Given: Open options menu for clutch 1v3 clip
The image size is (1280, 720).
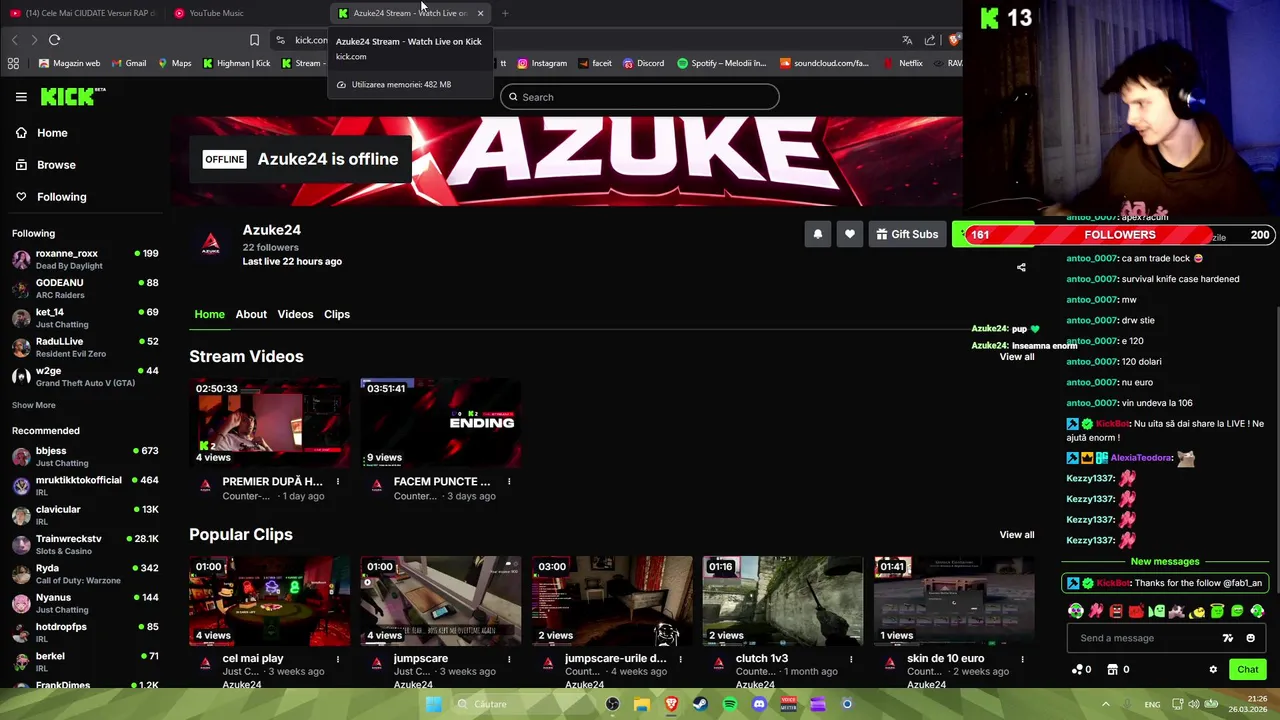Looking at the screenshot, I should click(851, 659).
